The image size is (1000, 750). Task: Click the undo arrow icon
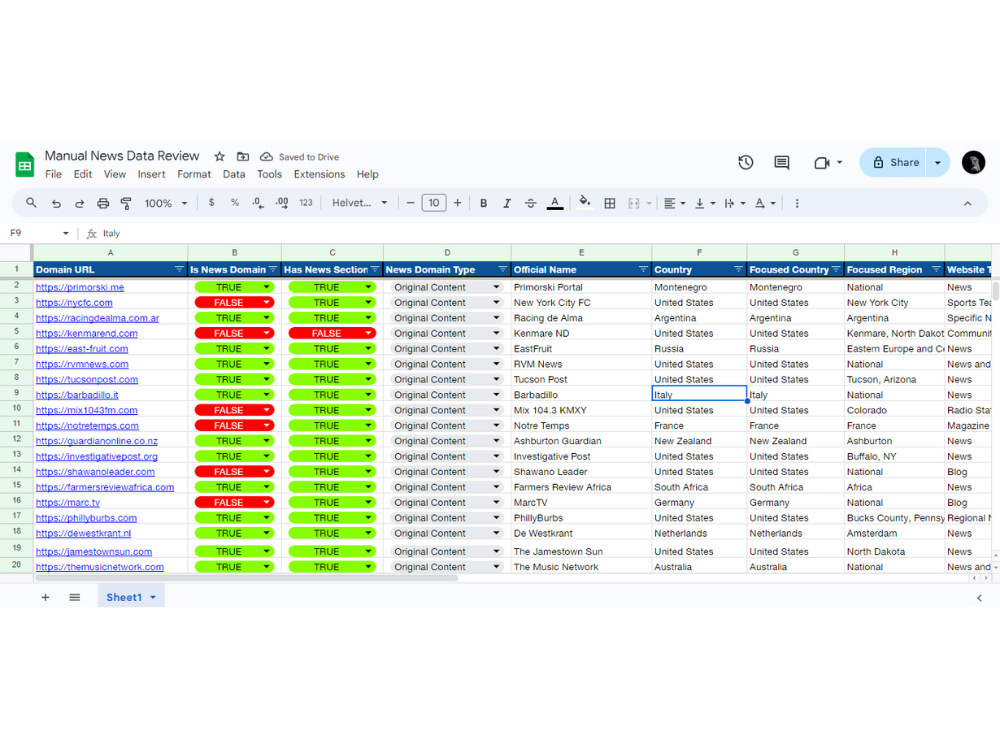(56, 203)
